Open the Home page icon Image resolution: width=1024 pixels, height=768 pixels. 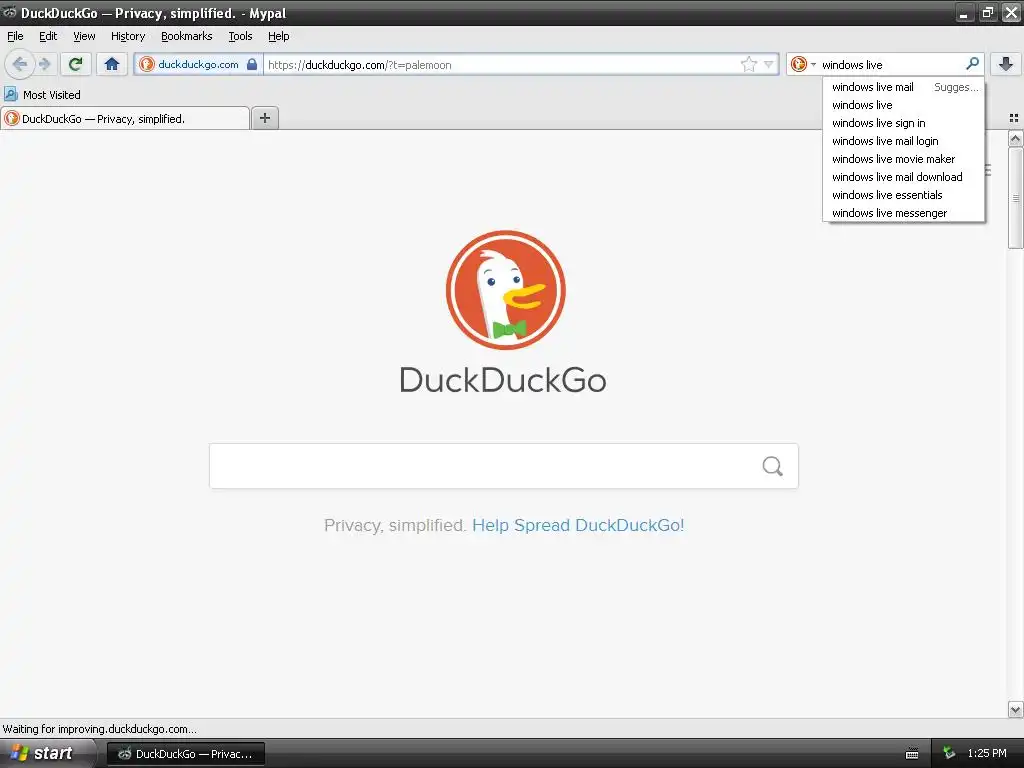click(x=112, y=64)
